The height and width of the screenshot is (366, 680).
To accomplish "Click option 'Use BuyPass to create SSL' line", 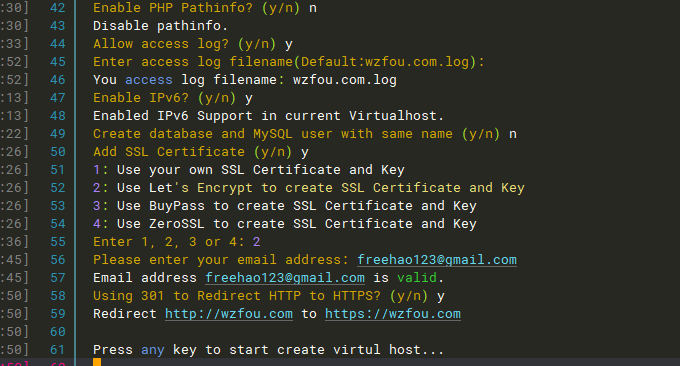I will pos(297,206).
